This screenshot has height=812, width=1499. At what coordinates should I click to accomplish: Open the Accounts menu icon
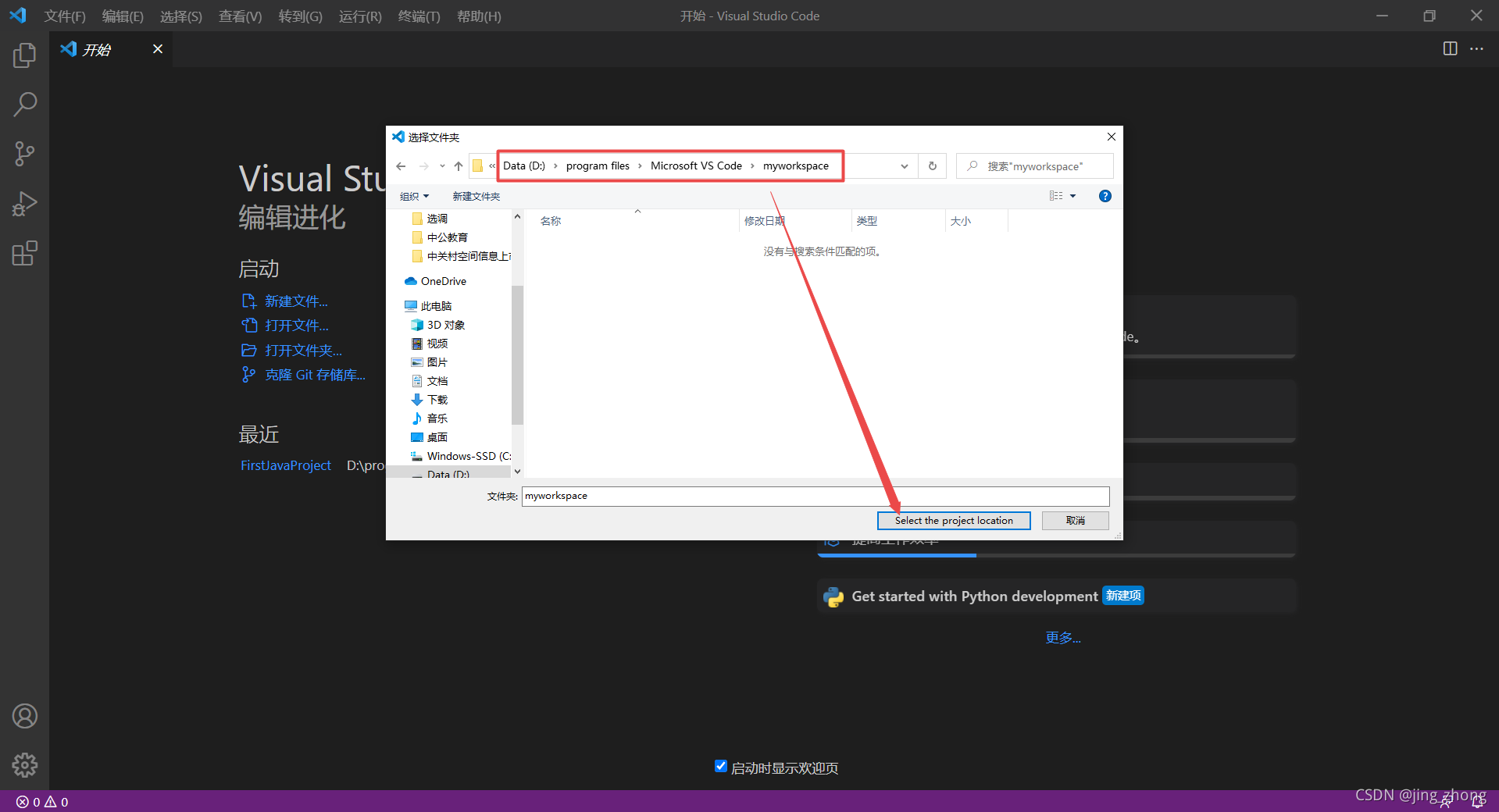[x=24, y=716]
